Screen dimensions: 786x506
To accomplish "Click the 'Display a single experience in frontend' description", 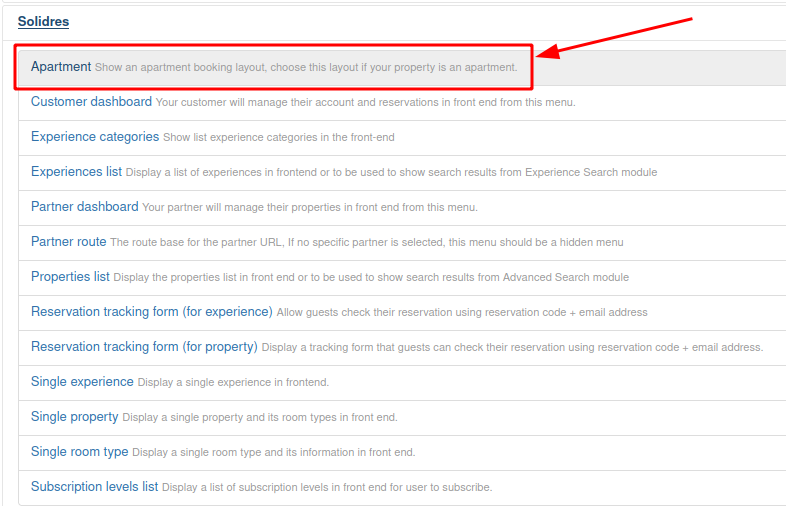I will [233, 383].
